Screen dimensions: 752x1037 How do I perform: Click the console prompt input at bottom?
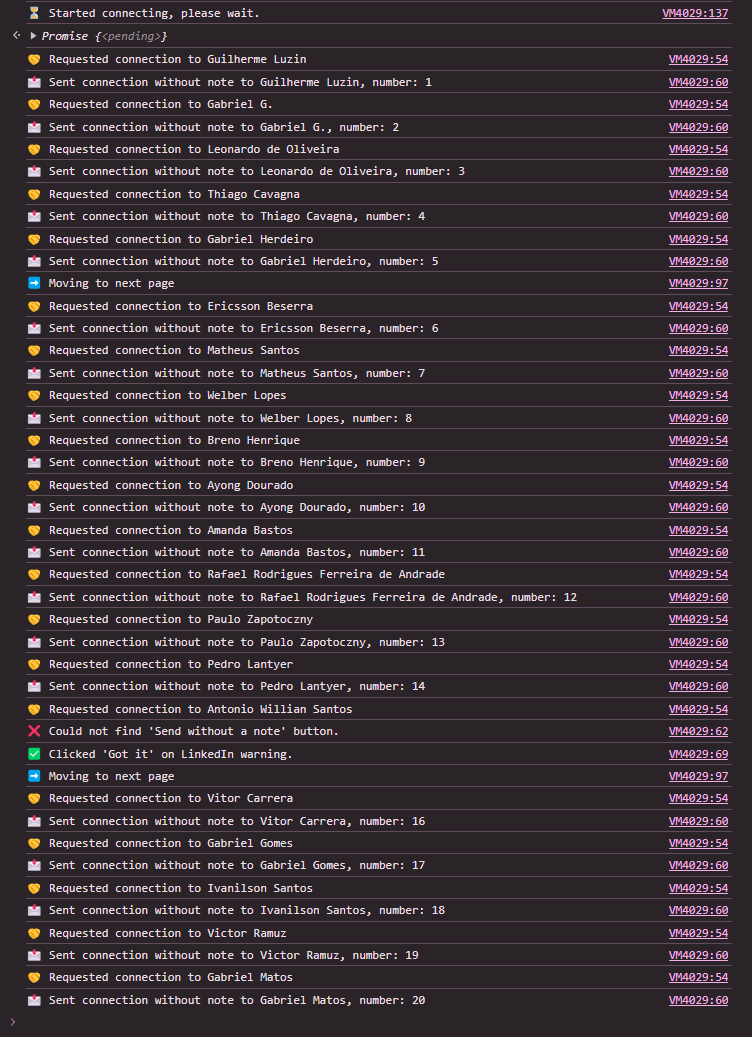[x=376, y=1022]
